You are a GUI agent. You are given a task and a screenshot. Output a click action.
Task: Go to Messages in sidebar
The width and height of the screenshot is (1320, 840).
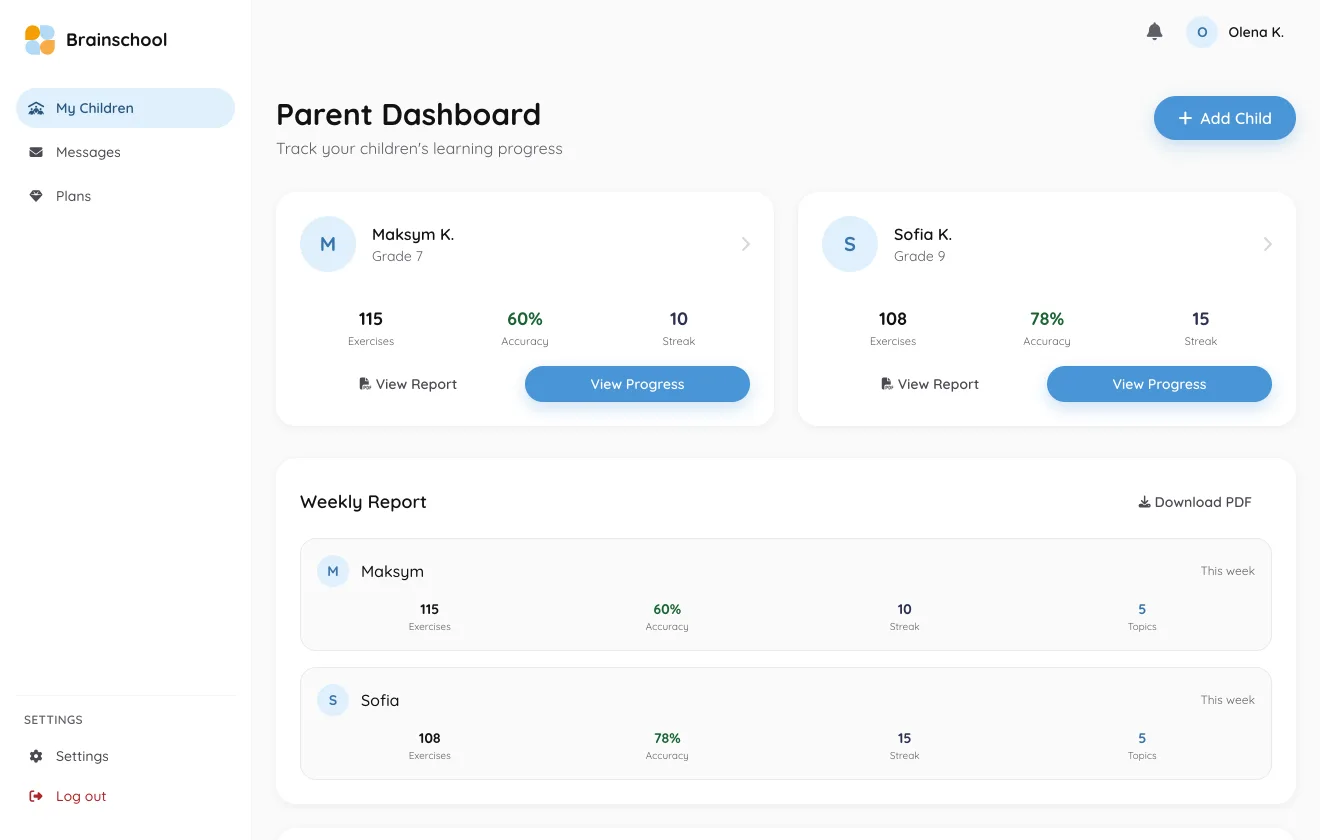pyautogui.click(x=126, y=152)
